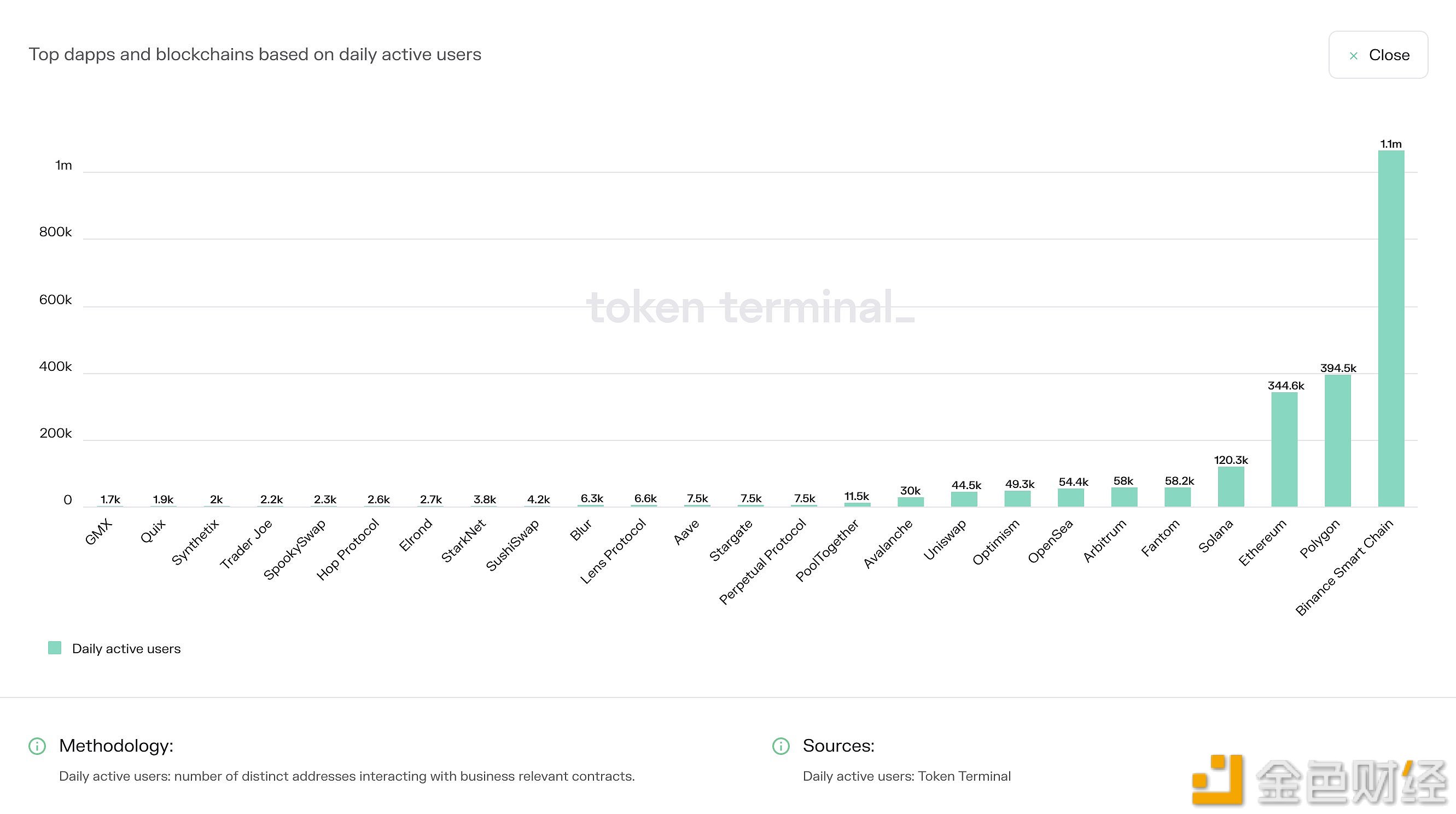
Task: Click the Daily active users legend label
Action: 126,649
